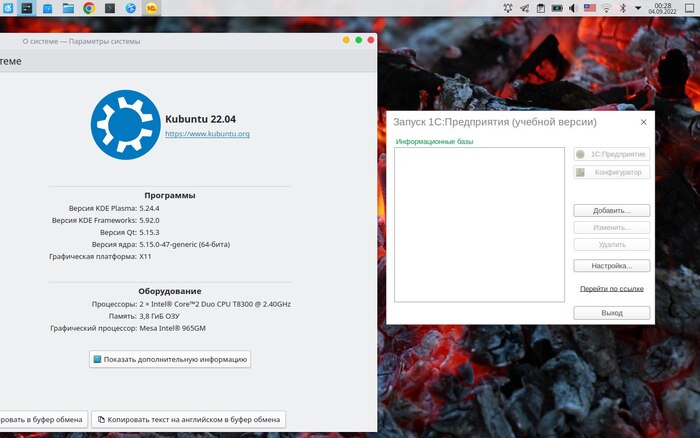Launch the Dolphin file manager
The width and height of the screenshot is (700, 438).
pyautogui.click(x=68, y=8)
